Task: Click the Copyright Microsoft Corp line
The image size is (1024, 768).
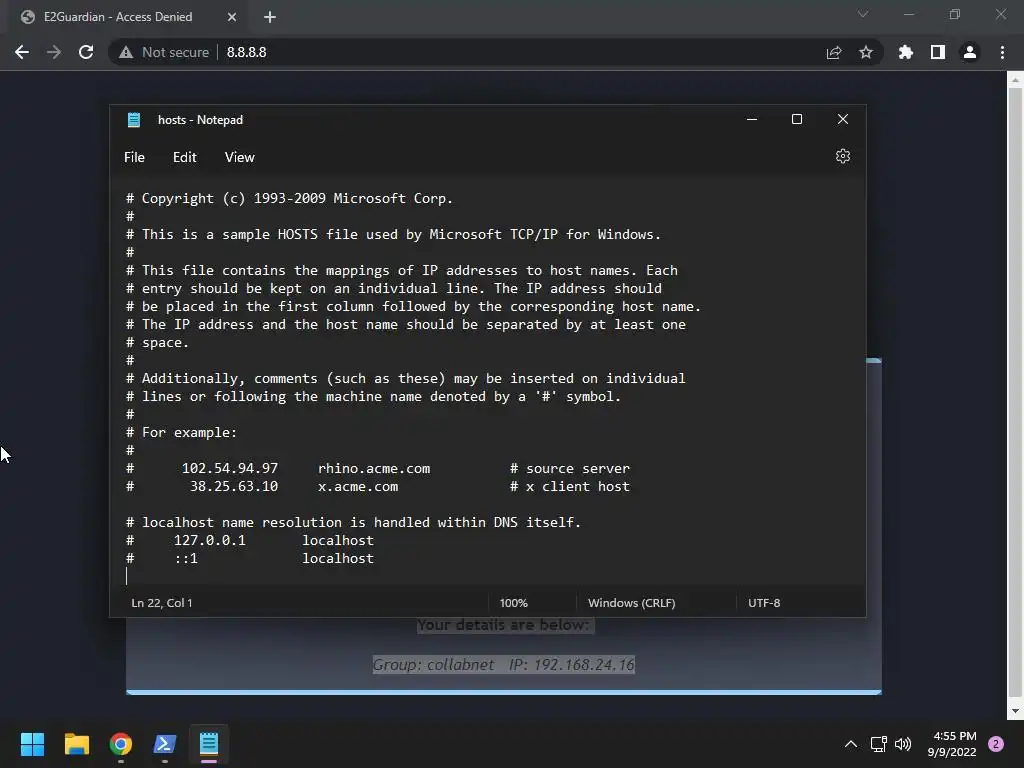Action: click(289, 199)
